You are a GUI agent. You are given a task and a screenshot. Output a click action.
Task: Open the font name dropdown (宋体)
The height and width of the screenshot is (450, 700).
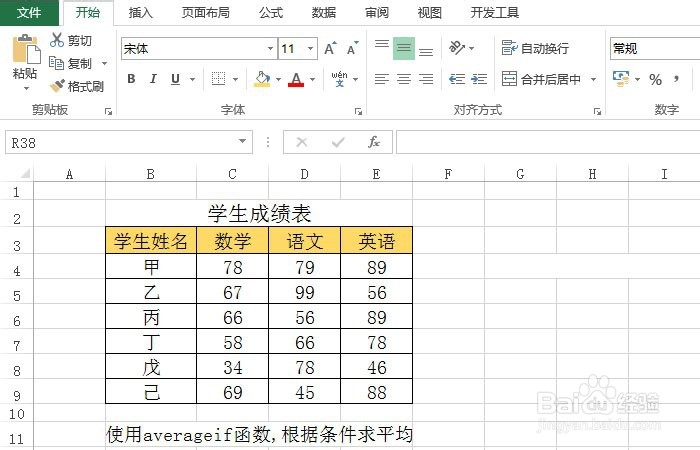(271, 48)
